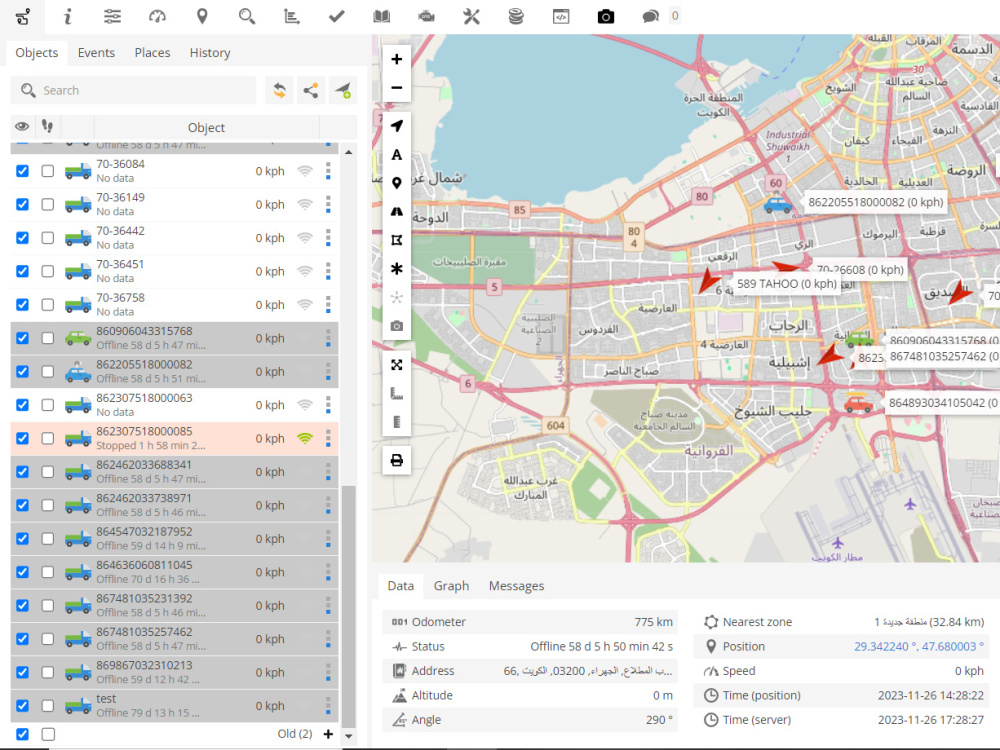Open options menu for 70-36084
1000x750 pixels.
[328, 171]
